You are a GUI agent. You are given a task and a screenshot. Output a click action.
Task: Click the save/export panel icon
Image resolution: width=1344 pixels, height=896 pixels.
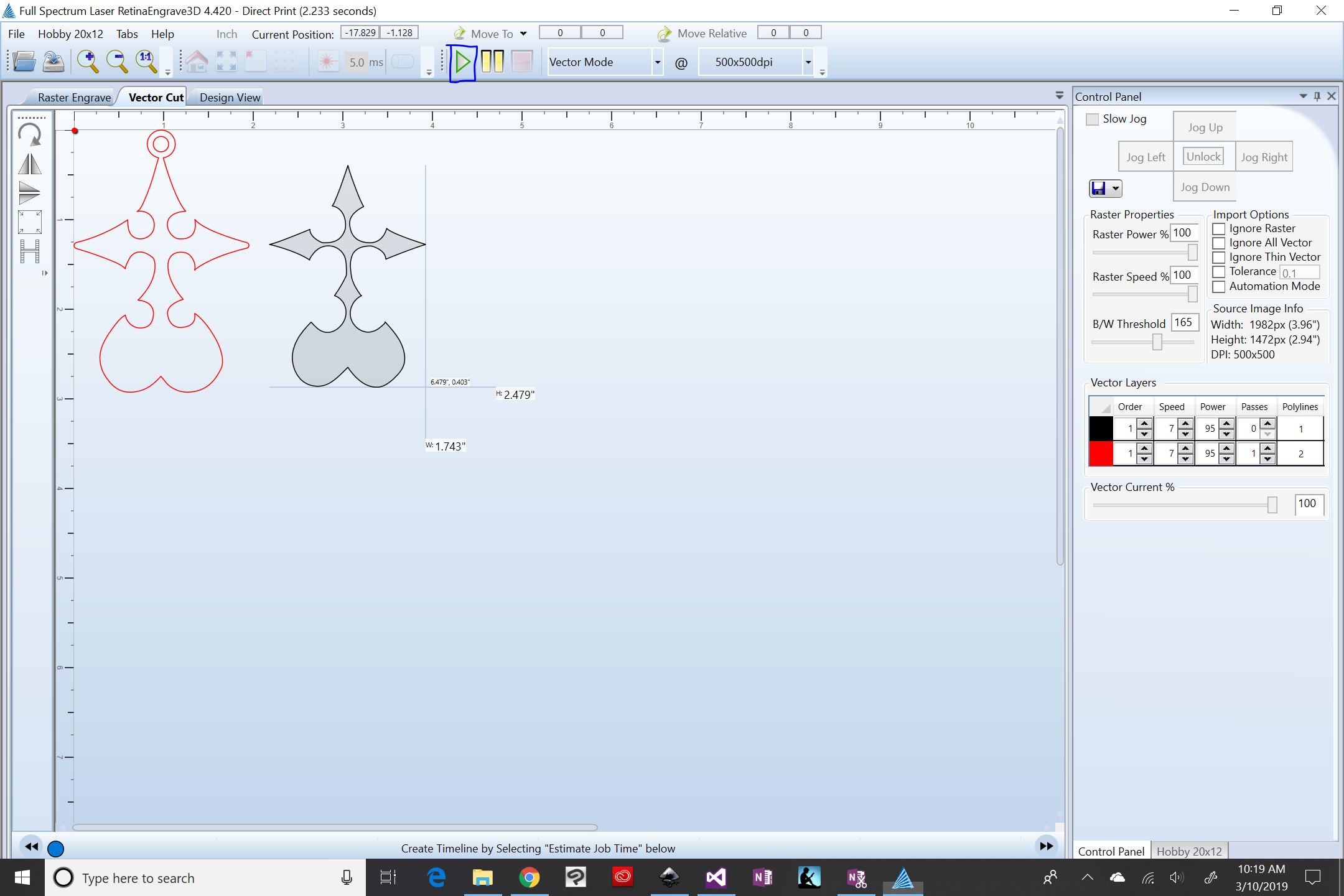(1100, 187)
